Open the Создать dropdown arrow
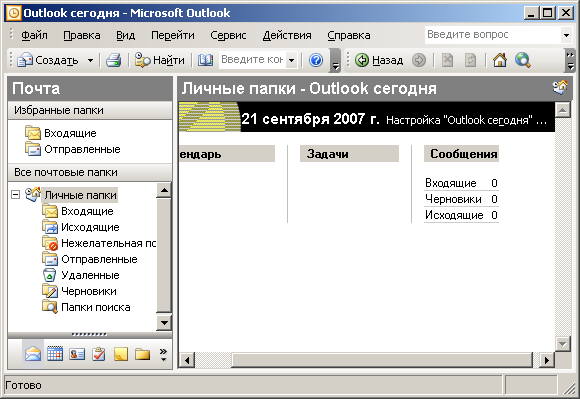 pyautogui.click(x=90, y=60)
